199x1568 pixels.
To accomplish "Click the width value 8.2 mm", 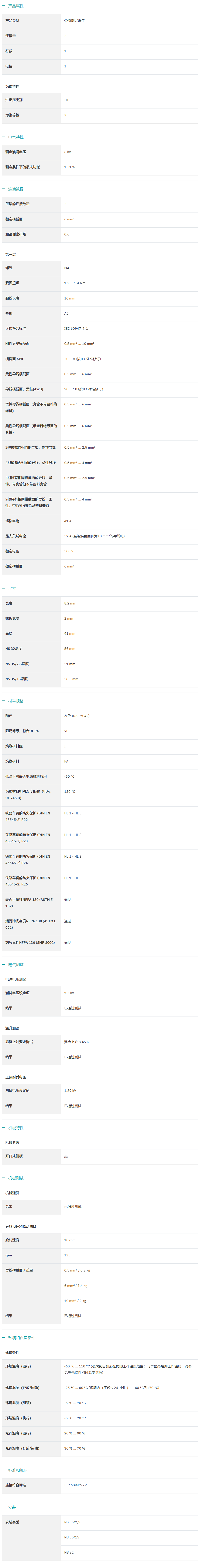I will (71, 603).
